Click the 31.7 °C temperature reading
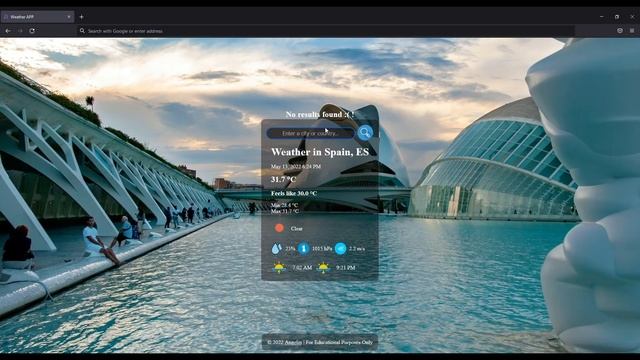 click(283, 179)
